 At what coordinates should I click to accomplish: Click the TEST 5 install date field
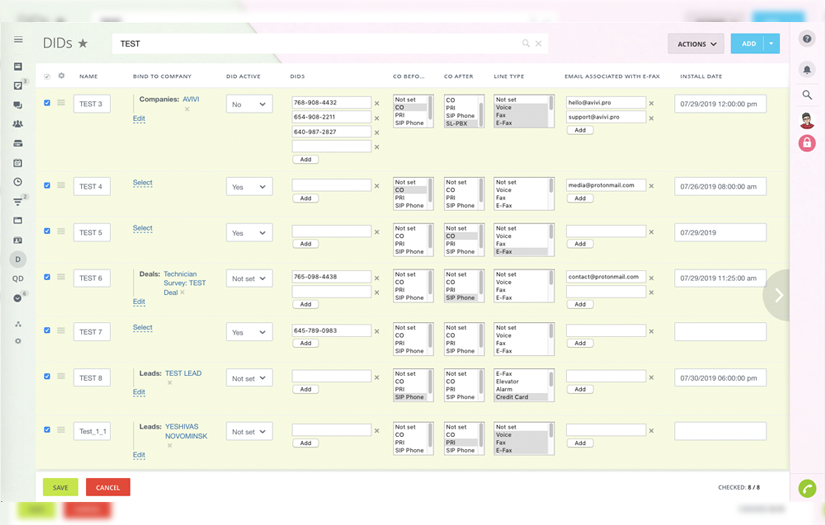720,233
